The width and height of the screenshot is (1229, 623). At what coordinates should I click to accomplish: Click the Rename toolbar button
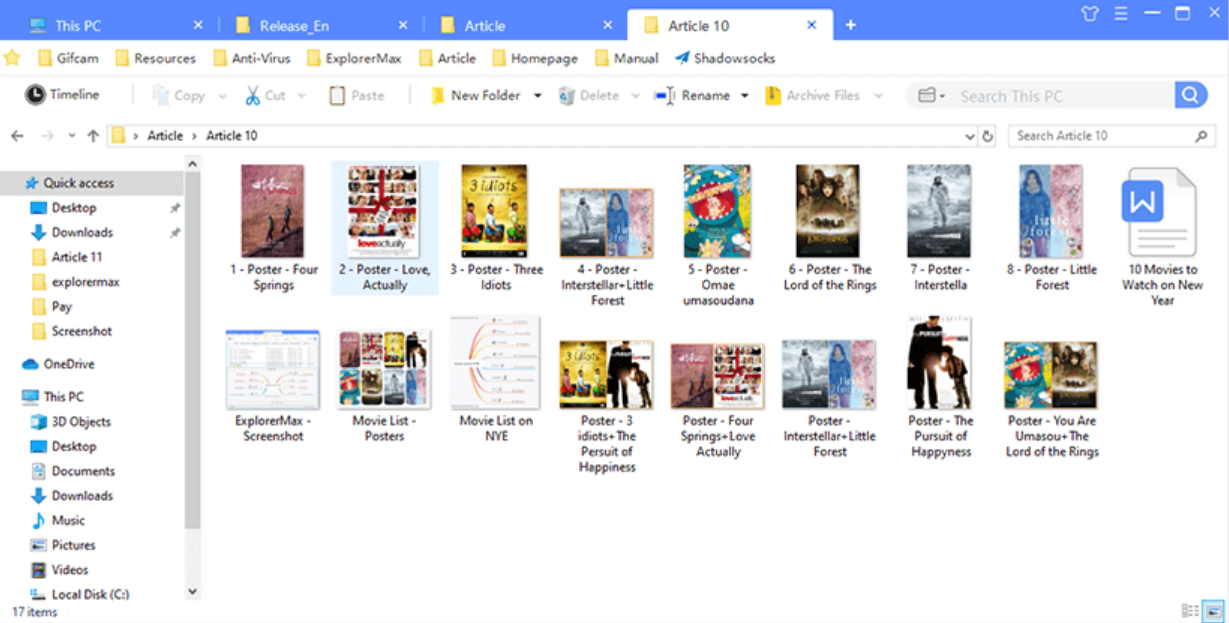pyautogui.click(x=692, y=95)
